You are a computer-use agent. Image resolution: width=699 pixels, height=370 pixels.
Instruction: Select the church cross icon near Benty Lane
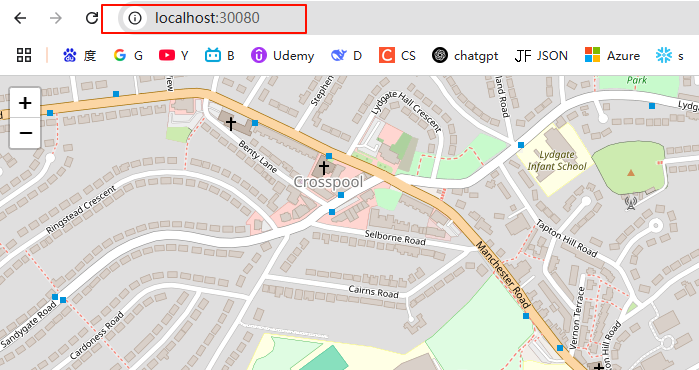point(230,123)
